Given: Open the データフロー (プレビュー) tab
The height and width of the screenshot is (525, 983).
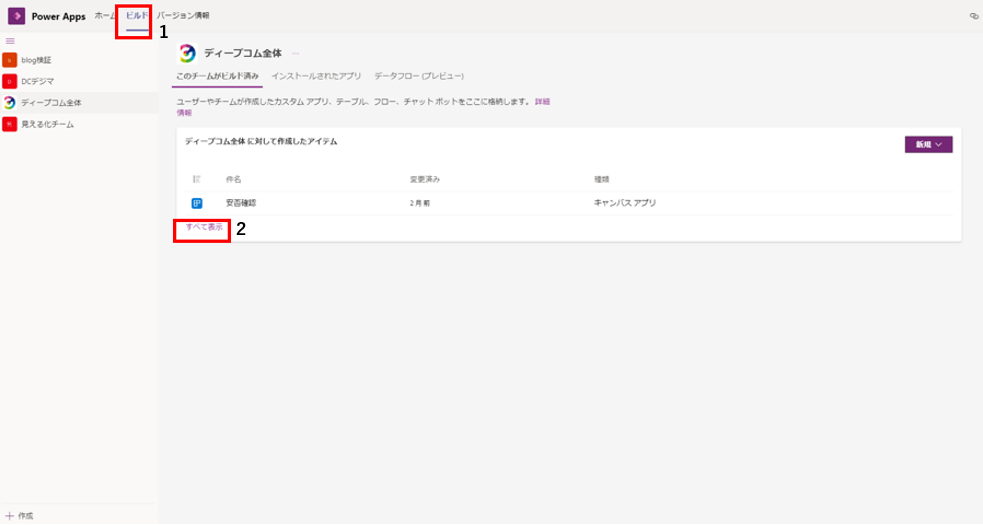Looking at the screenshot, I should click(x=418, y=76).
